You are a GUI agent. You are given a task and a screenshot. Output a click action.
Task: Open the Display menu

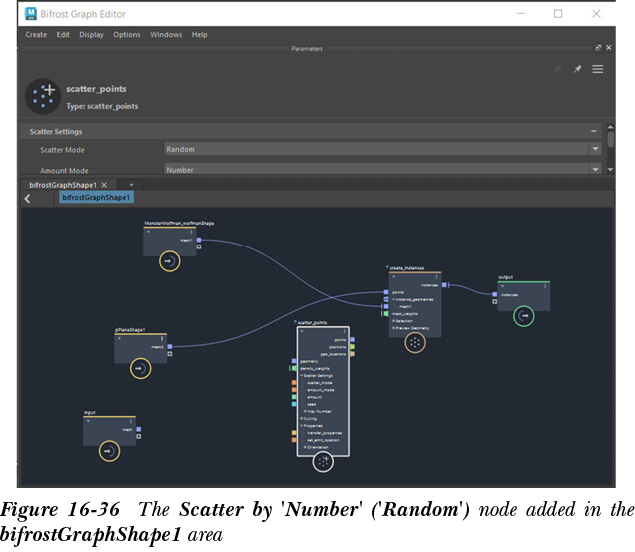click(91, 34)
